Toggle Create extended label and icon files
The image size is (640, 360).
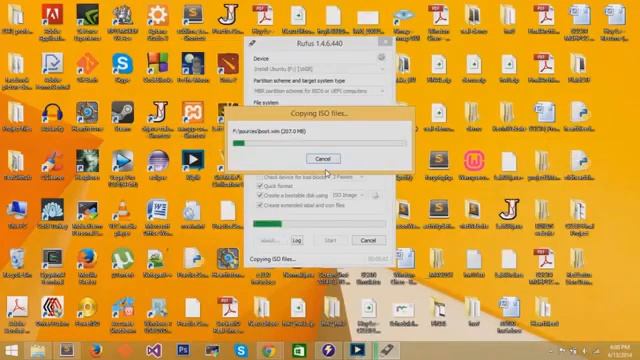[260, 205]
